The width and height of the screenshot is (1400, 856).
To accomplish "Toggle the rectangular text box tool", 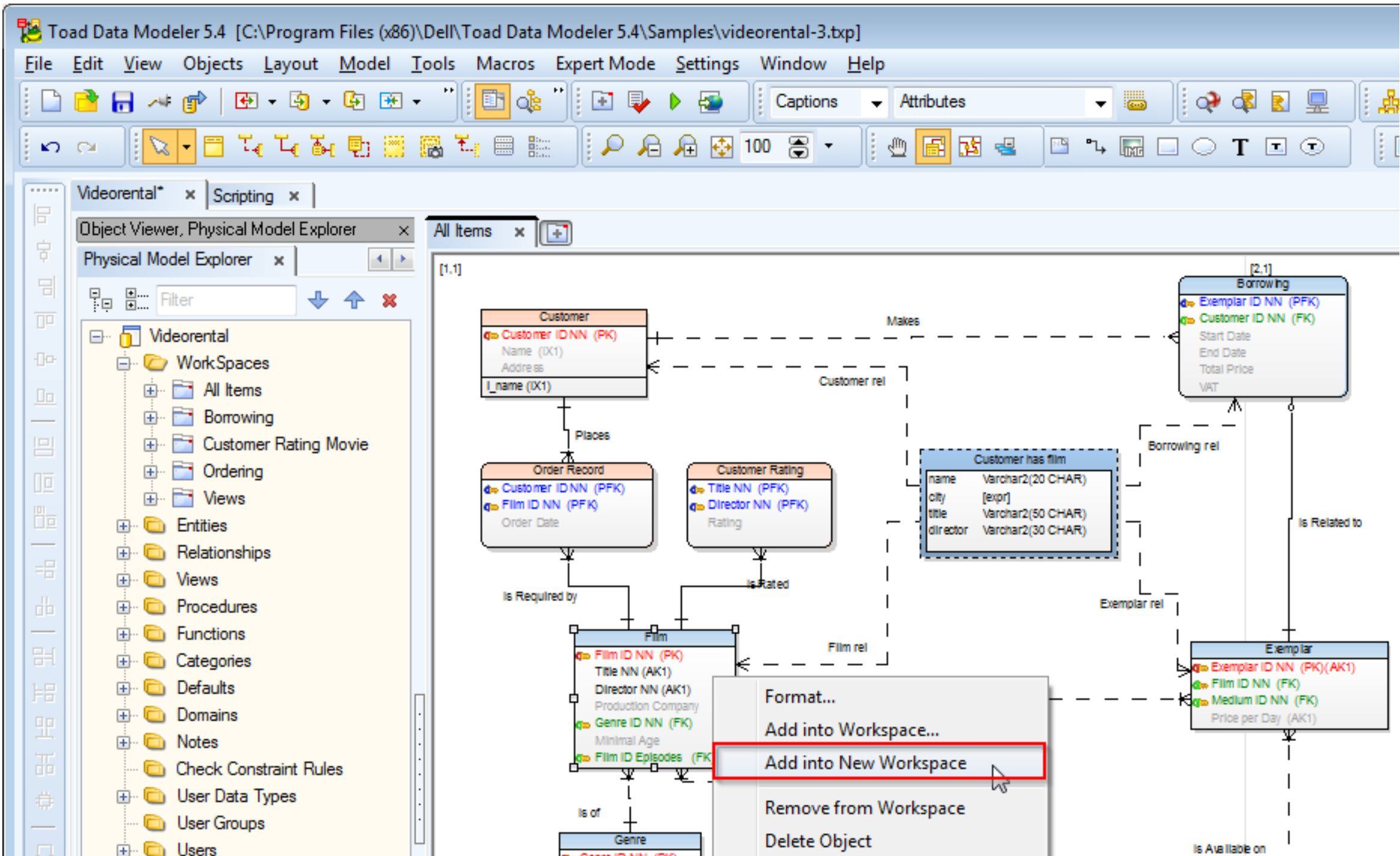I will click(x=1275, y=146).
